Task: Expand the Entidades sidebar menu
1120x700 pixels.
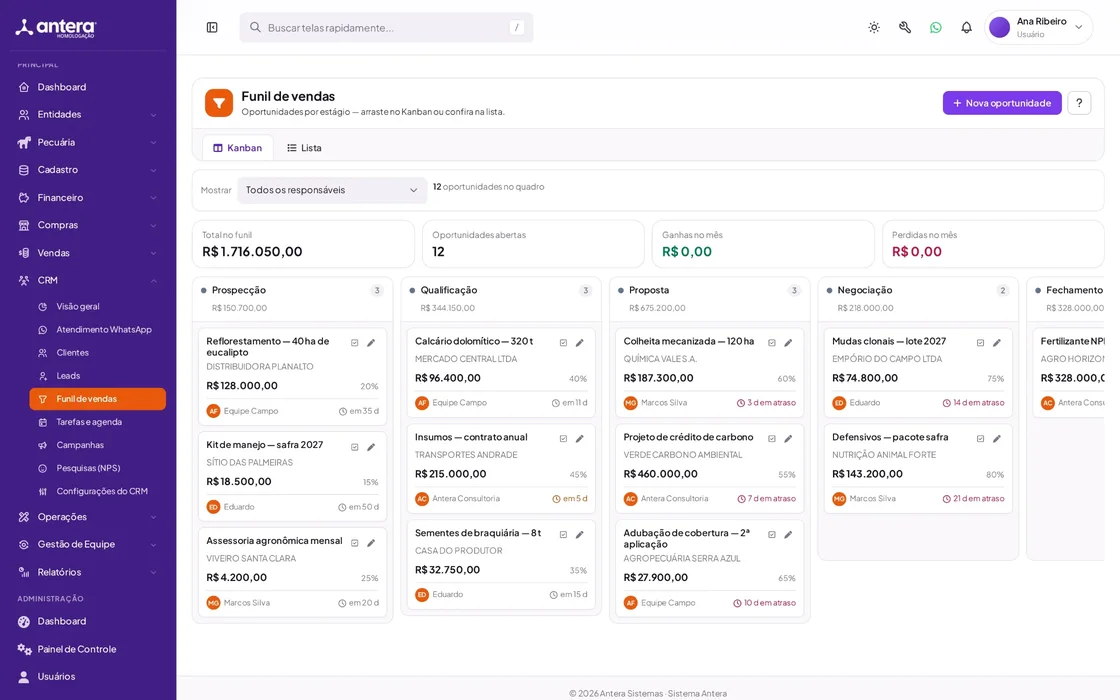Action: [87, 114]
